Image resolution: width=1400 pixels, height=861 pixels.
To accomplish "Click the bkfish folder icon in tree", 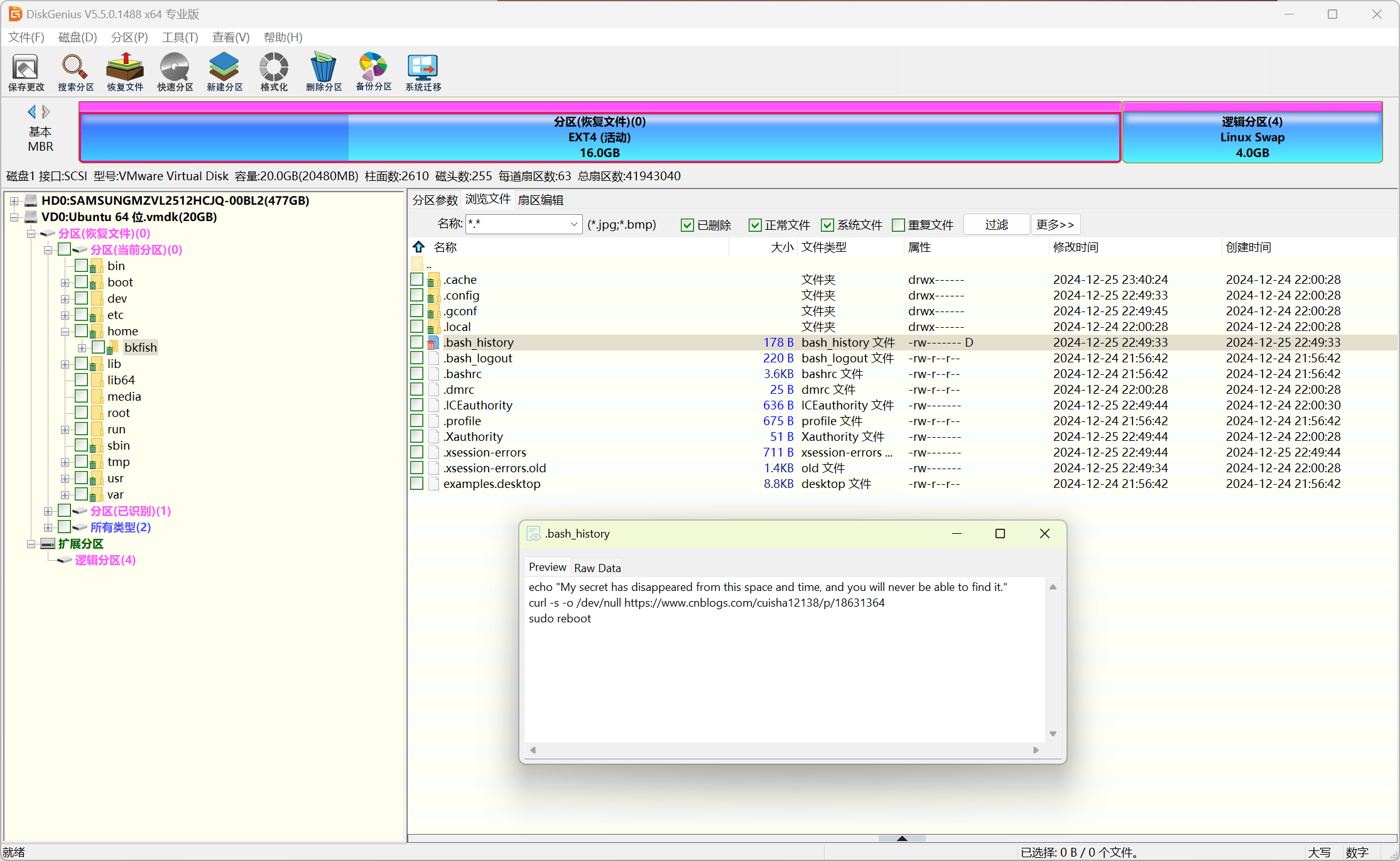I will (114, 347).
